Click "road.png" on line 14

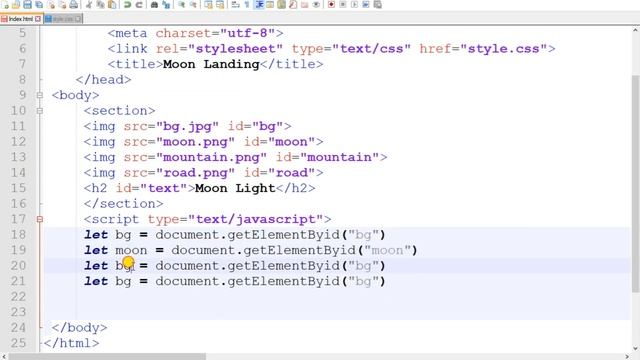pyautogui.click(x=195, y=173)
